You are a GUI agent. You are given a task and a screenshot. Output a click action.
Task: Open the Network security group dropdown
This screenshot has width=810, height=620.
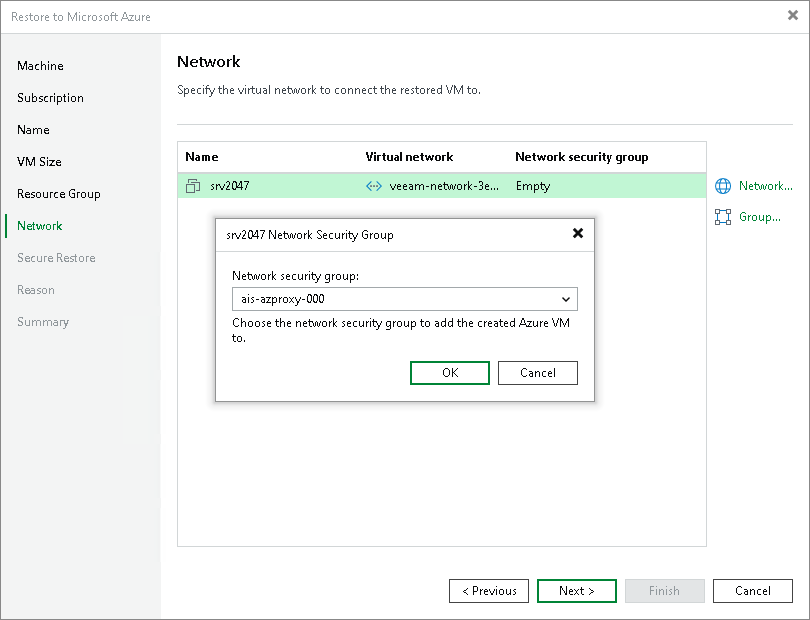click(x=404, y=299)
